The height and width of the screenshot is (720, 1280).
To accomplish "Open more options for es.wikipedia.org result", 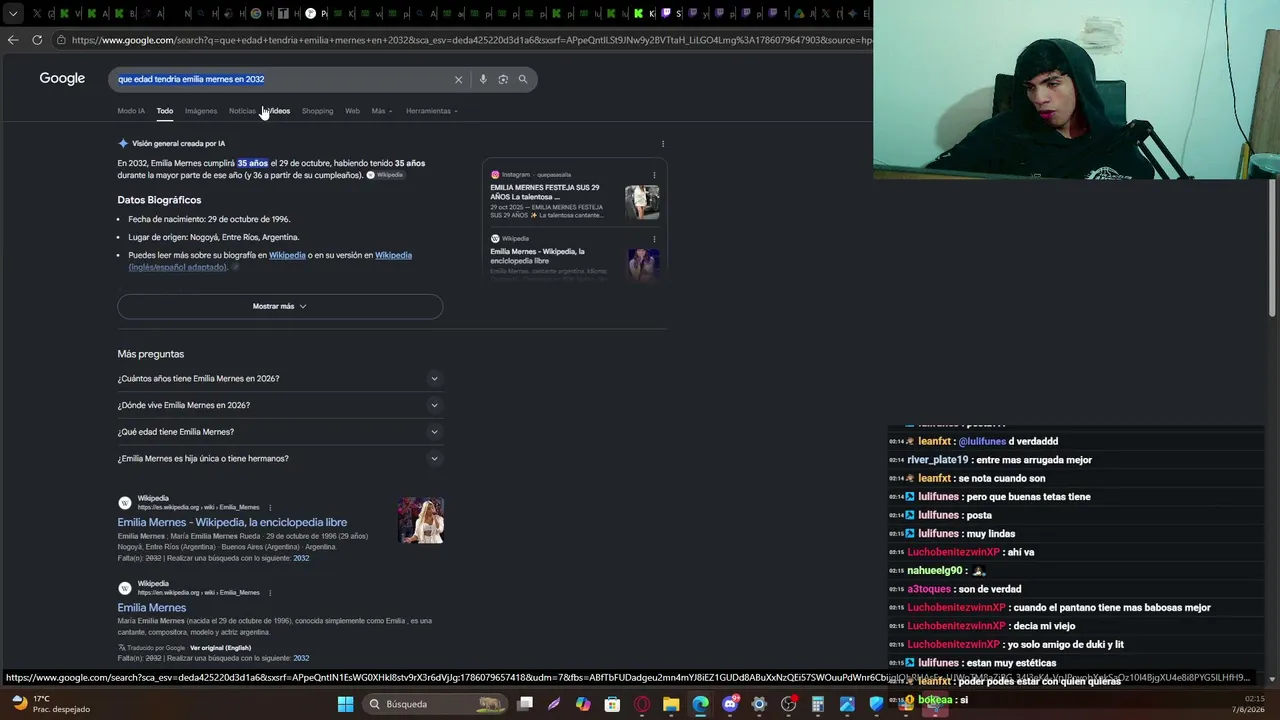I will [x=270, y=507].
